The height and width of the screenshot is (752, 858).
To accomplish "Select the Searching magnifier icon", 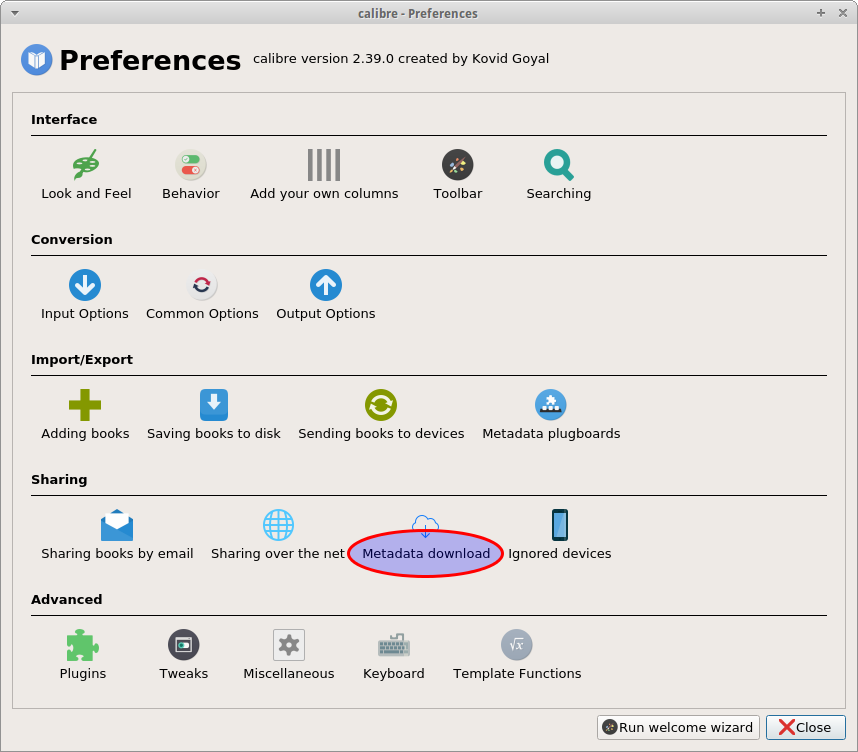I will [559, 165].
